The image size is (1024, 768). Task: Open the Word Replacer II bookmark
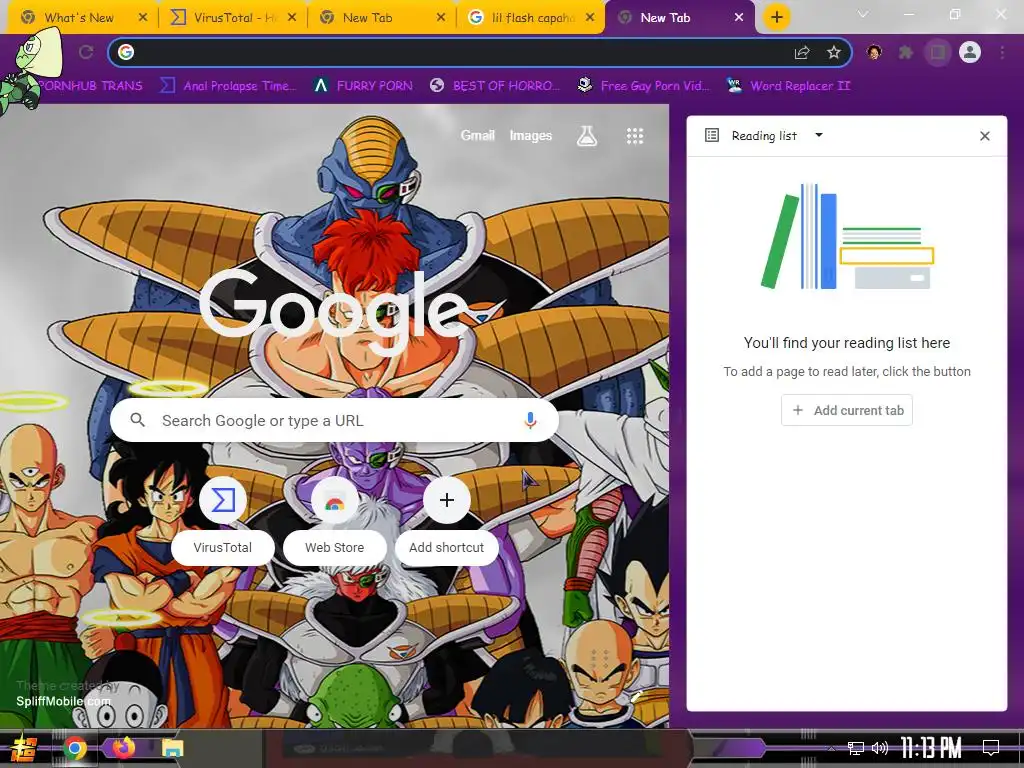(x=789, y=86)
